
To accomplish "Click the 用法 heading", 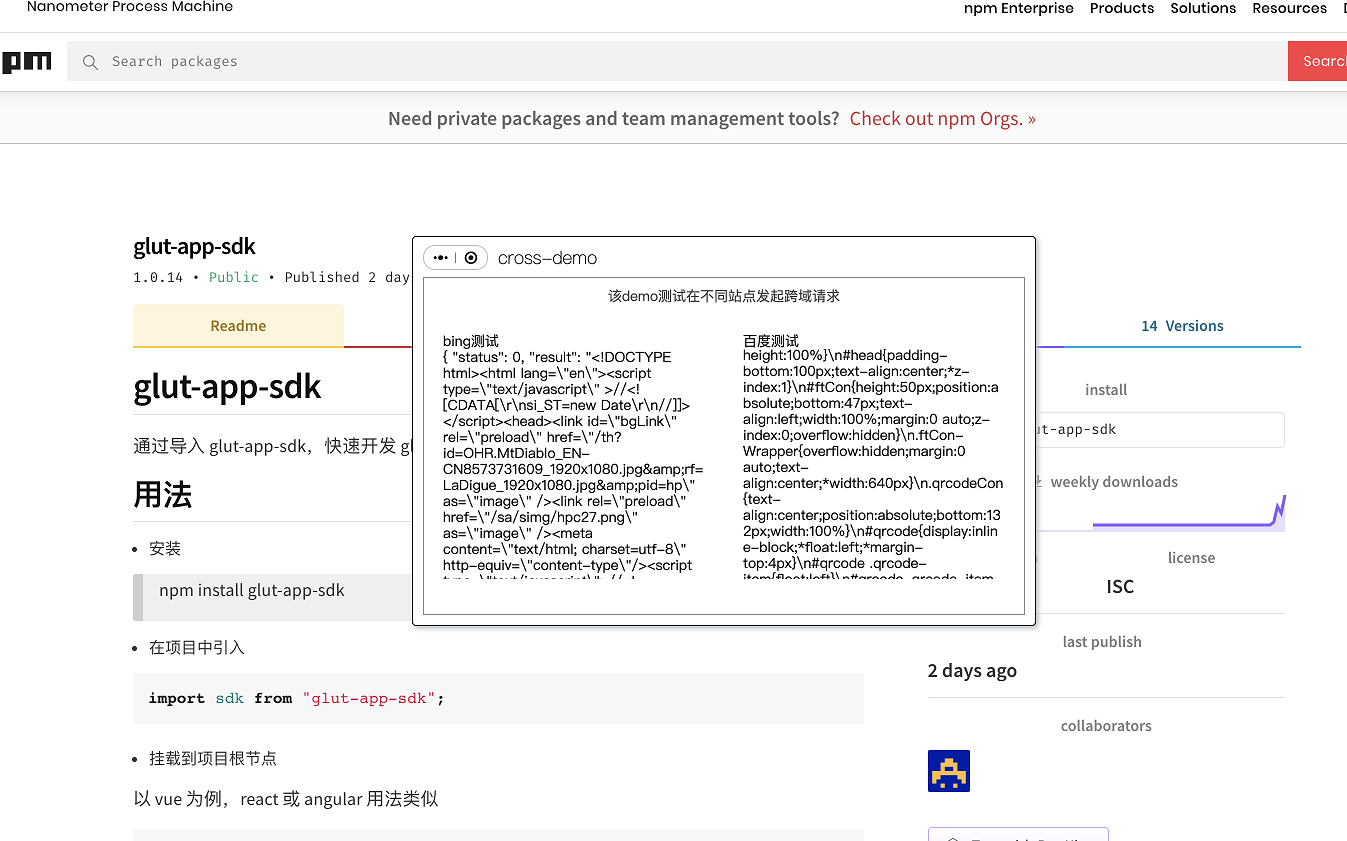I will [162, 495].
